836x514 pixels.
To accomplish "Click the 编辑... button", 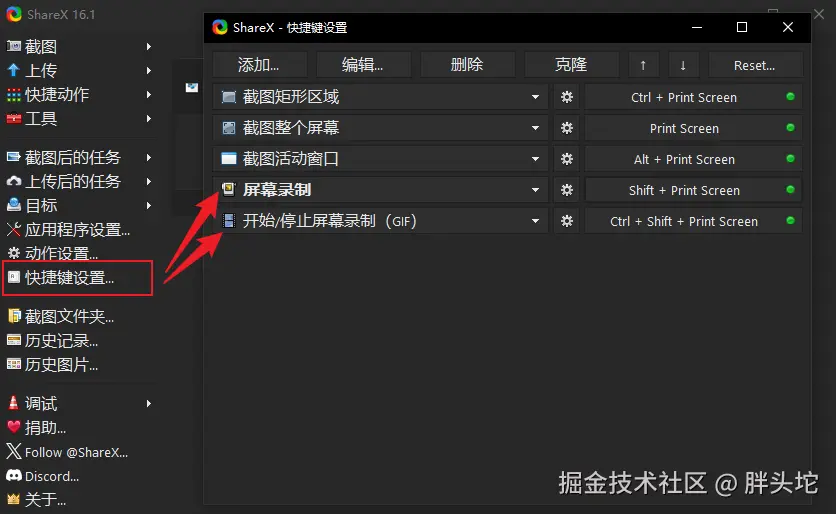I will pyautogui.click(x=363, y=65).
